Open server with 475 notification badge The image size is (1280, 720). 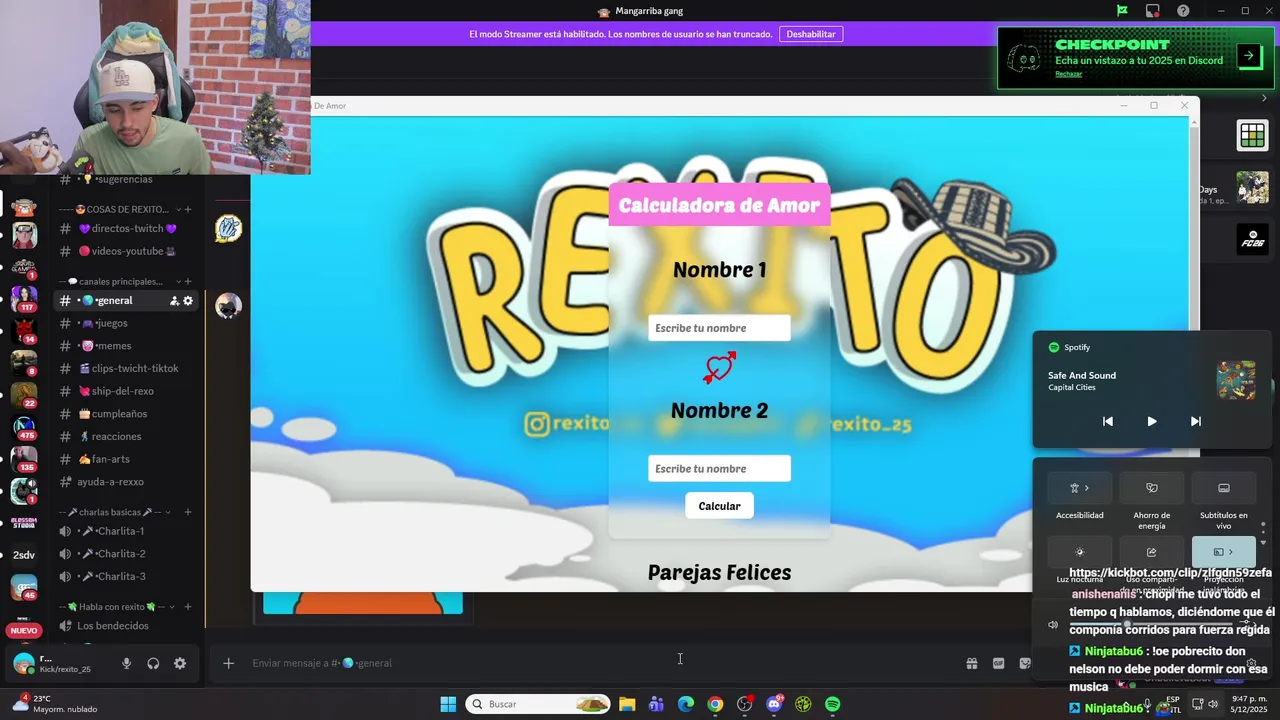pyautogui.click(x=24, y=427)
